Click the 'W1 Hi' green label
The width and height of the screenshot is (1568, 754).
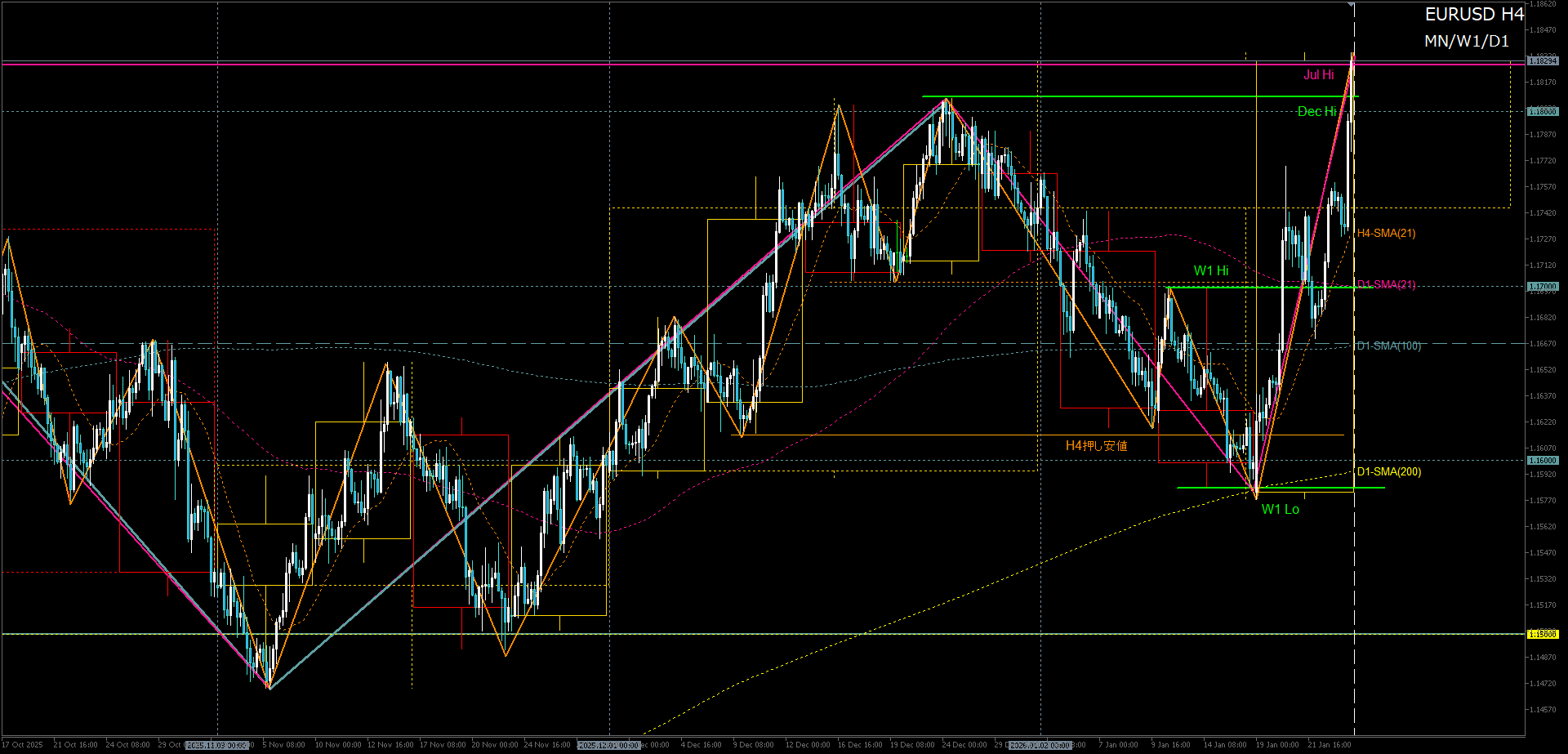click(x=1210, y=271)
